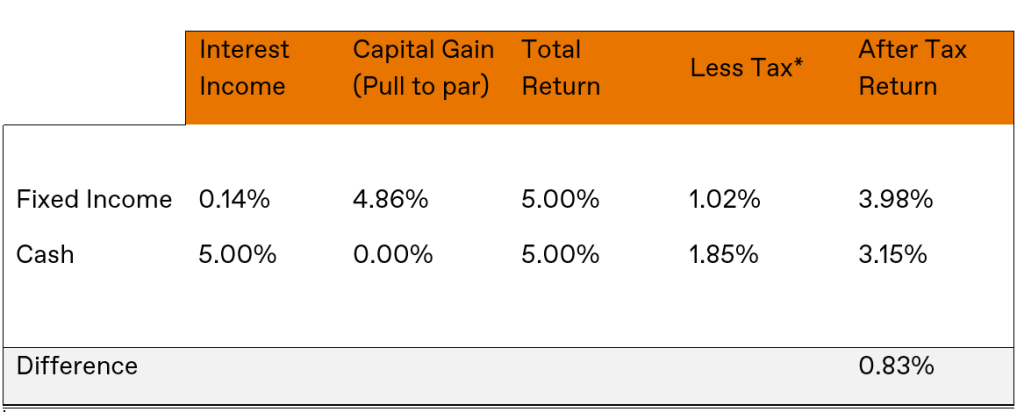Image resolution: width=1024 pixels, height=412 pixels.
Task: Select the 1.02% tax value
Action: point(725,199)
